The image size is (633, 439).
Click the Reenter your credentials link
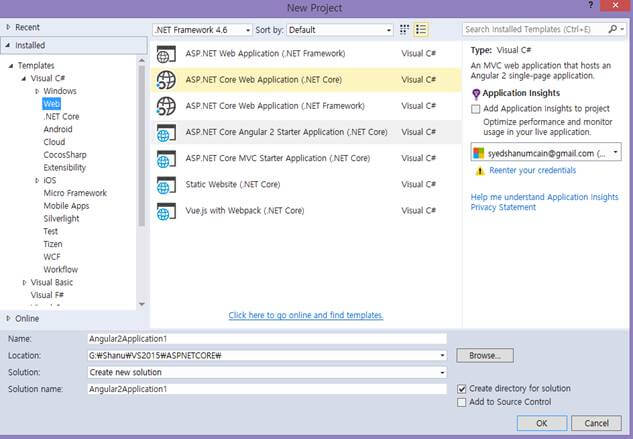532,170
